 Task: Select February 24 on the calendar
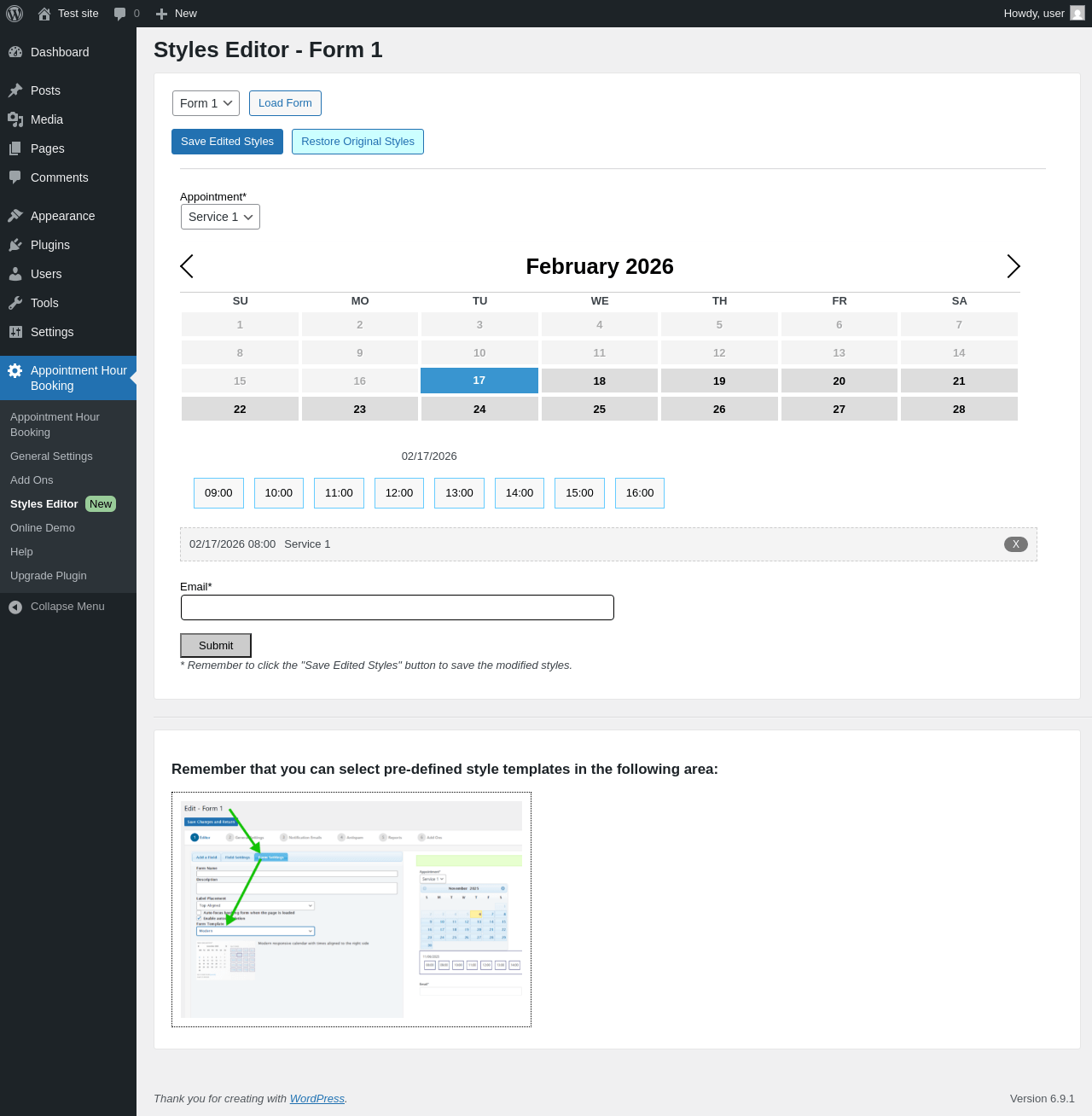pos(479,410)
